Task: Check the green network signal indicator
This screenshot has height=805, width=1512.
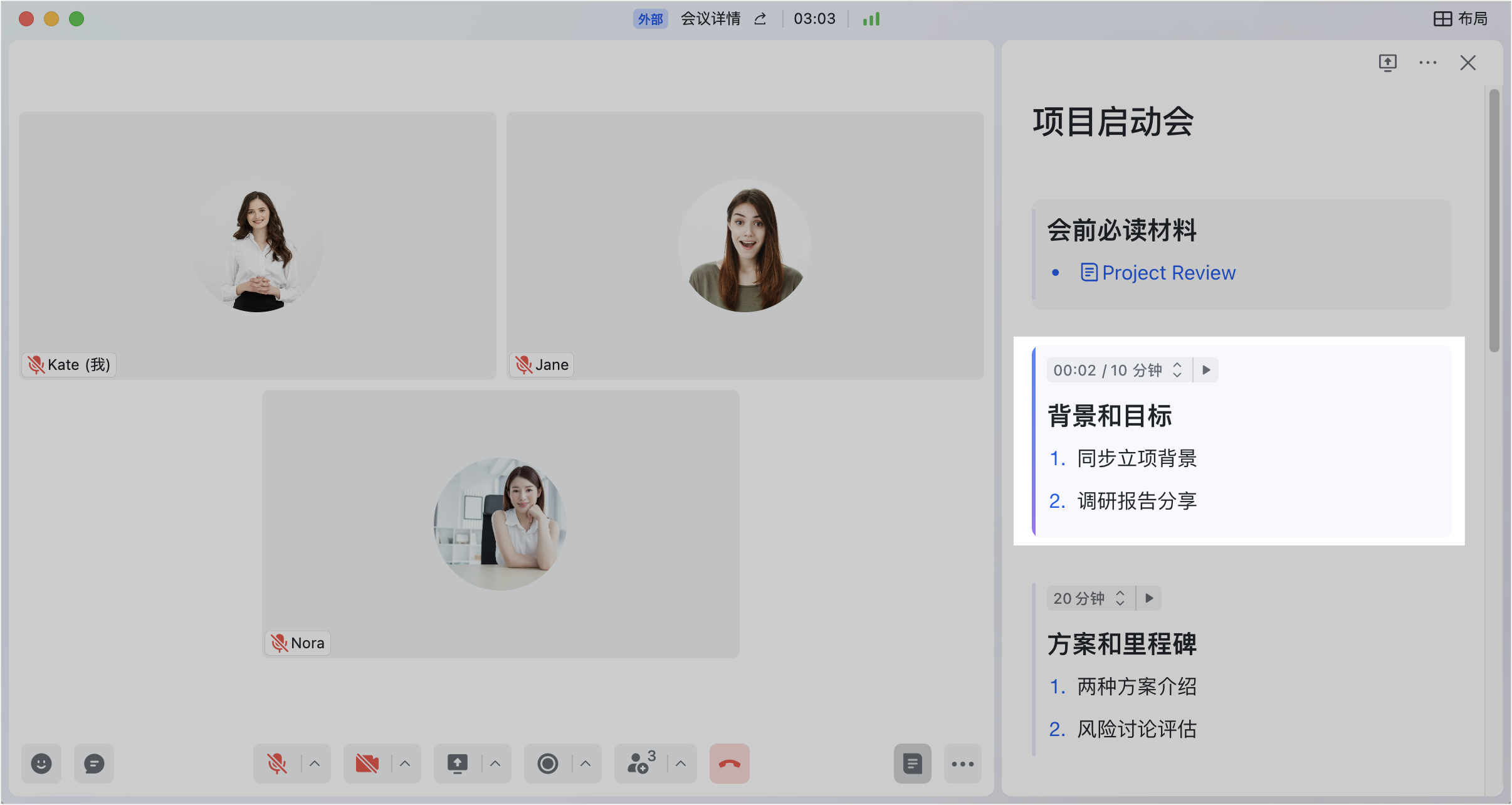Action: (871, 19)
